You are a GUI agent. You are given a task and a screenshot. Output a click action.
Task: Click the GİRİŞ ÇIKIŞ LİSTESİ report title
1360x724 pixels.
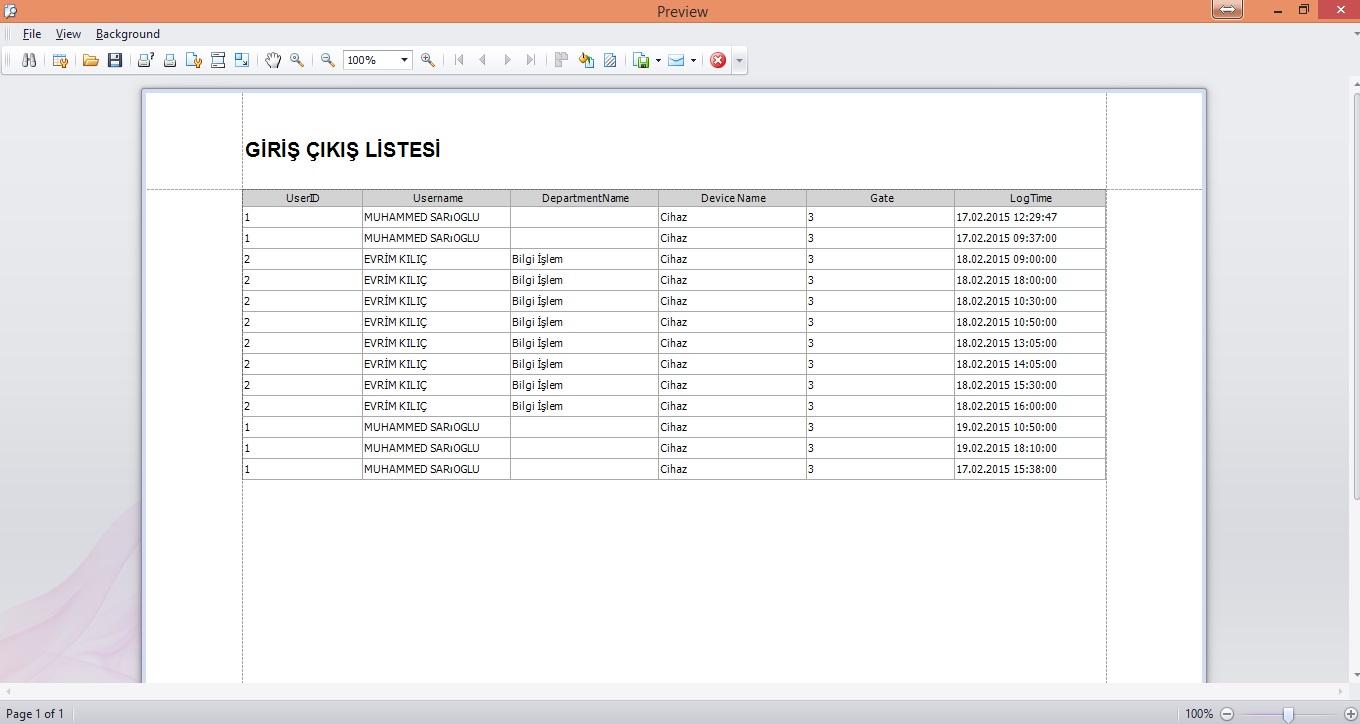pos(343,150)
